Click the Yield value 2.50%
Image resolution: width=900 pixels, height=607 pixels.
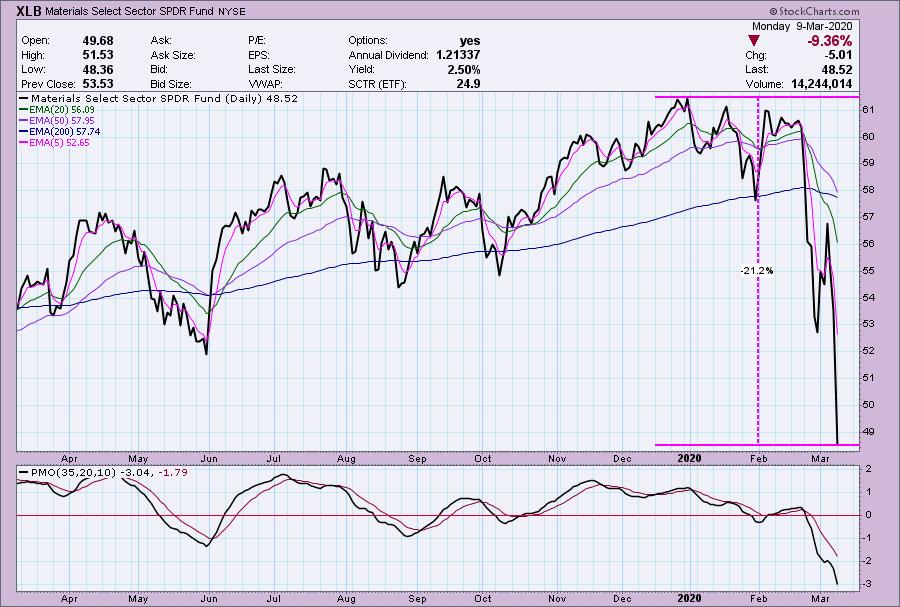[x=464, y=69]
